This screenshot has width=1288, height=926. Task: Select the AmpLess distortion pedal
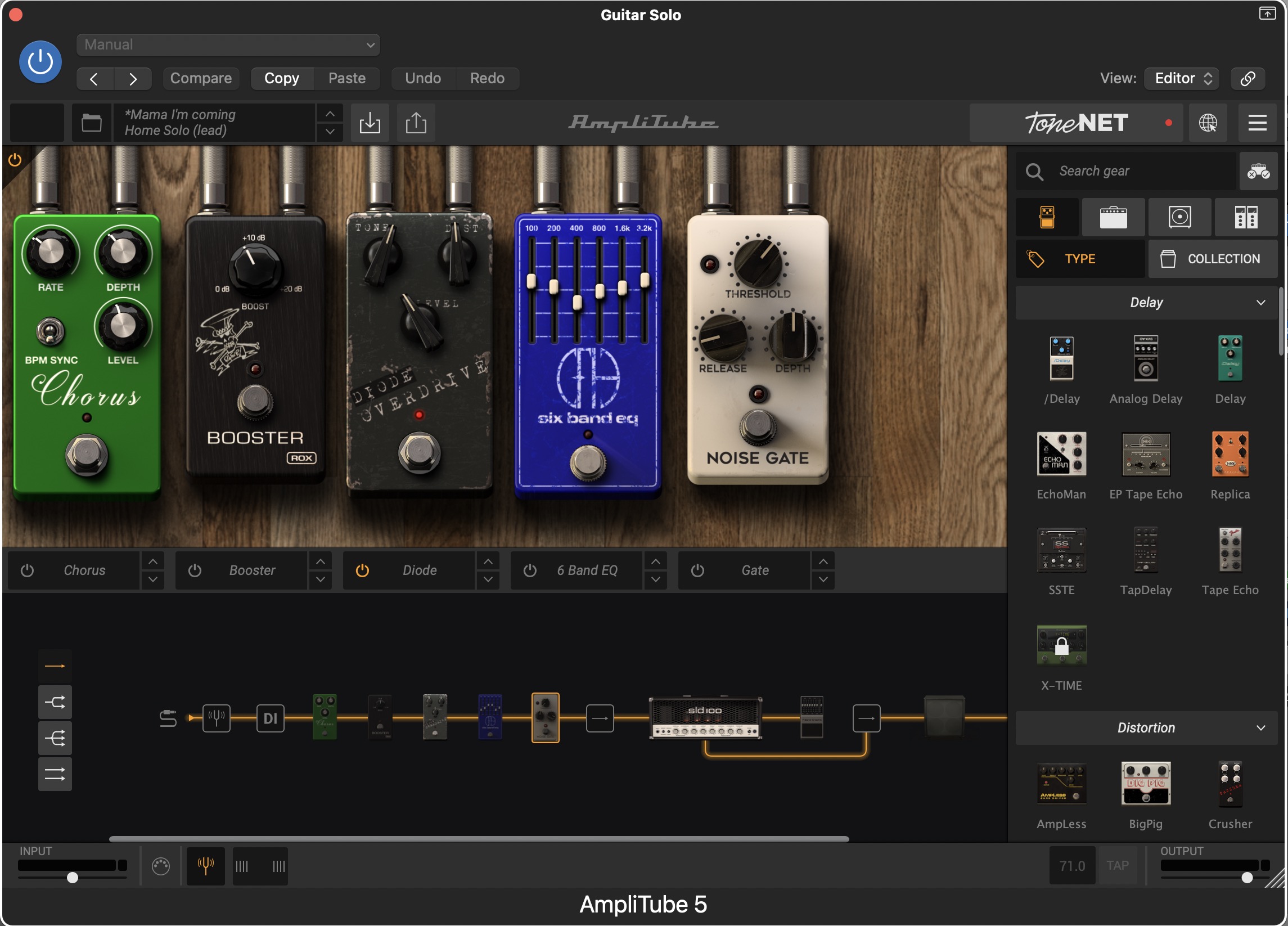click(1061, 785)
